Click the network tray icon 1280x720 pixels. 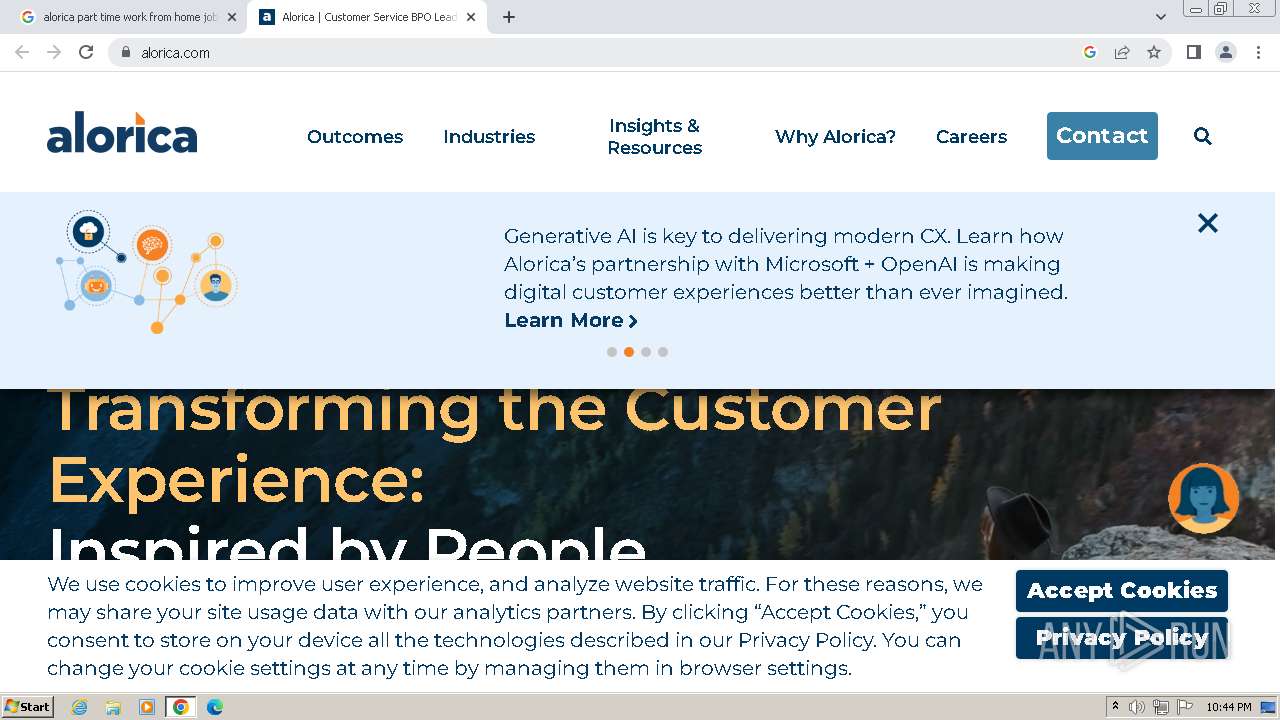(1161, 707)
